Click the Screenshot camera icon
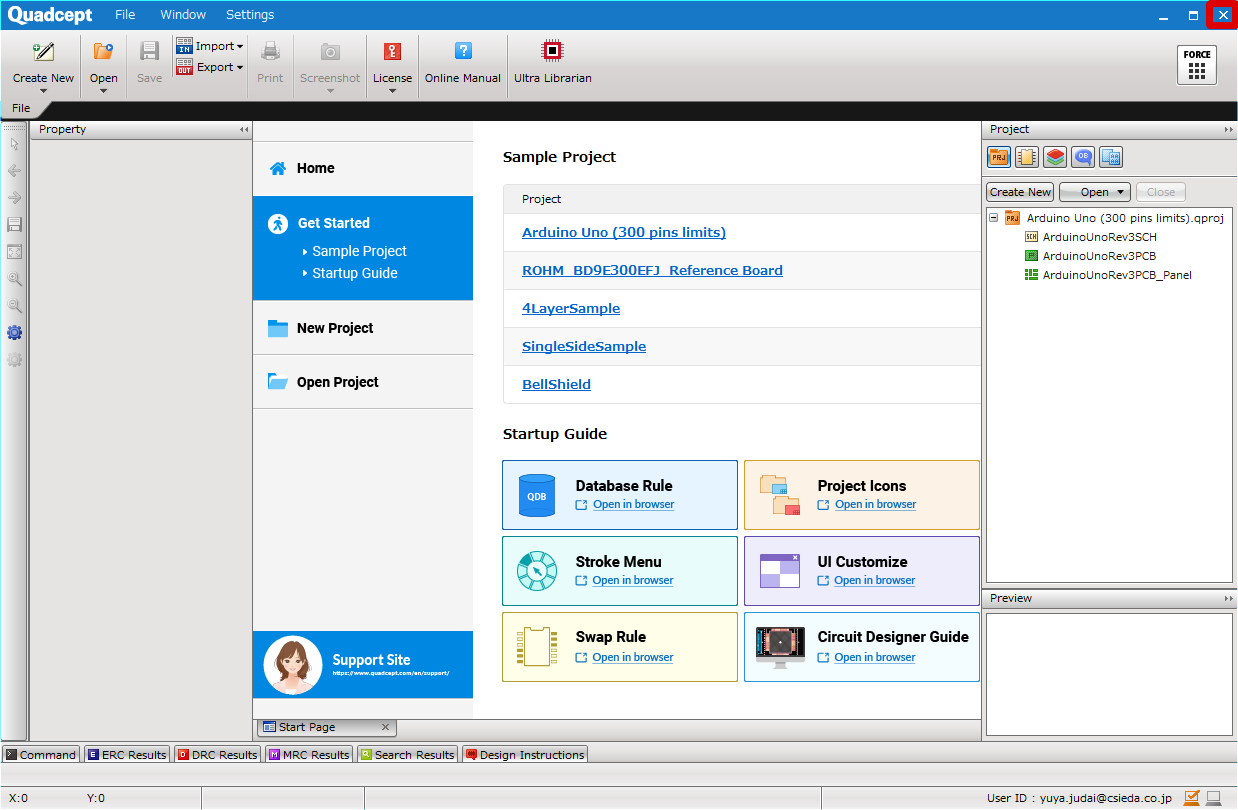The image size is (1238, 810). (x=330, y=52)
